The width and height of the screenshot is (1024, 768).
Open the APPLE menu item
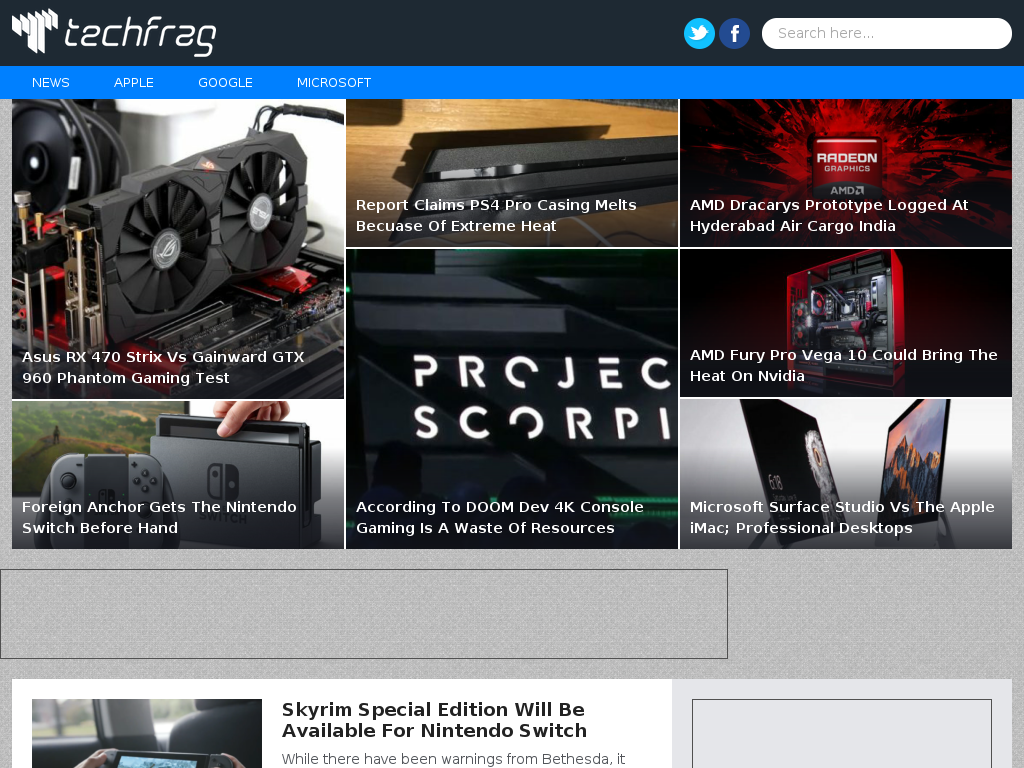point(134,83)
